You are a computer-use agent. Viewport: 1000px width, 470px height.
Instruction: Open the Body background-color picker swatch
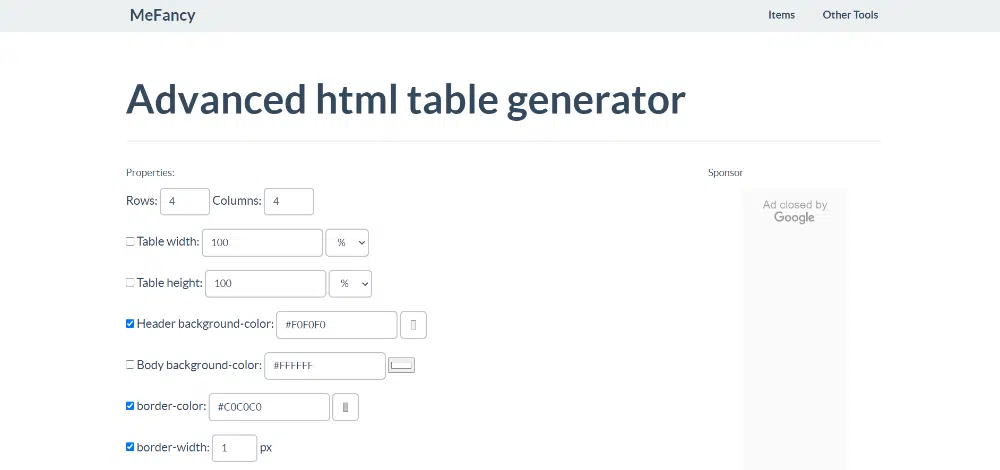[x=402, y=365]
